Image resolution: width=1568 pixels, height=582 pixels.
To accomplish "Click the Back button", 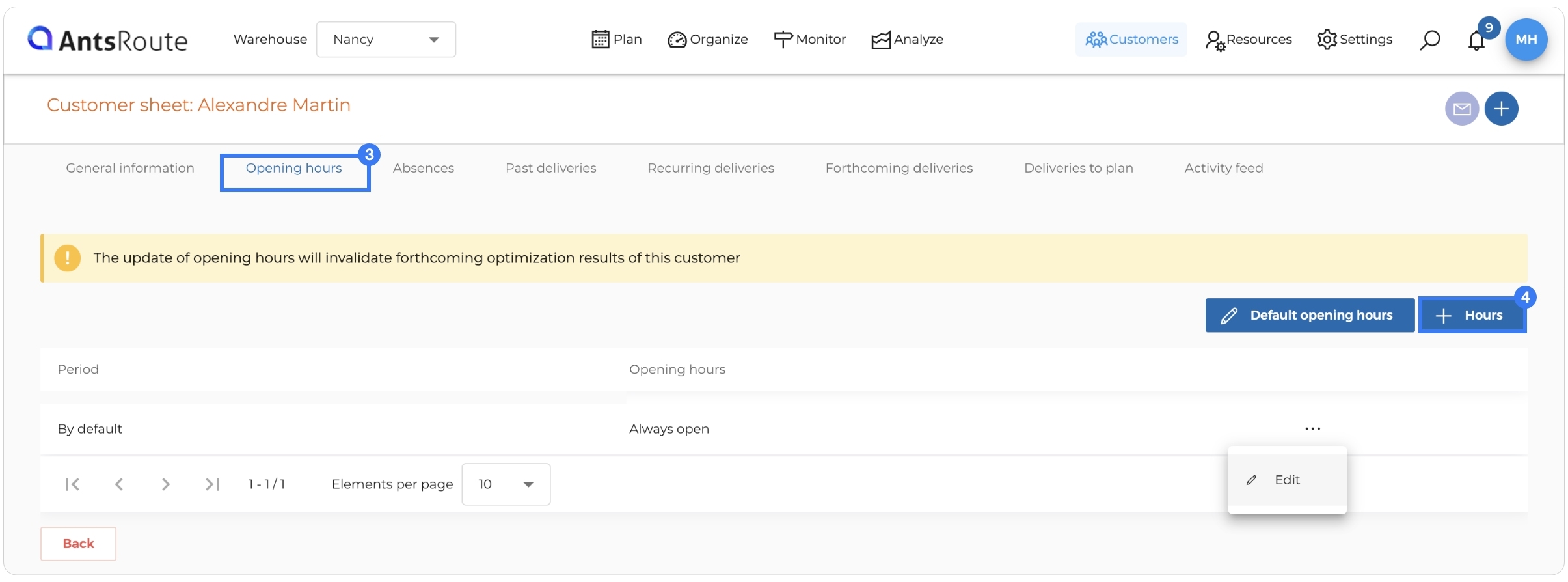I will [x=79, y=544].
